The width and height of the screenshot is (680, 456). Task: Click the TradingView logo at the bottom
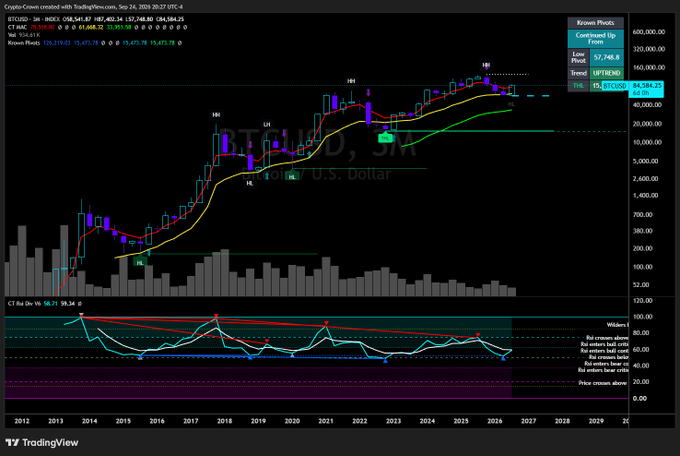pyautogui.click(x=42, y=443)
